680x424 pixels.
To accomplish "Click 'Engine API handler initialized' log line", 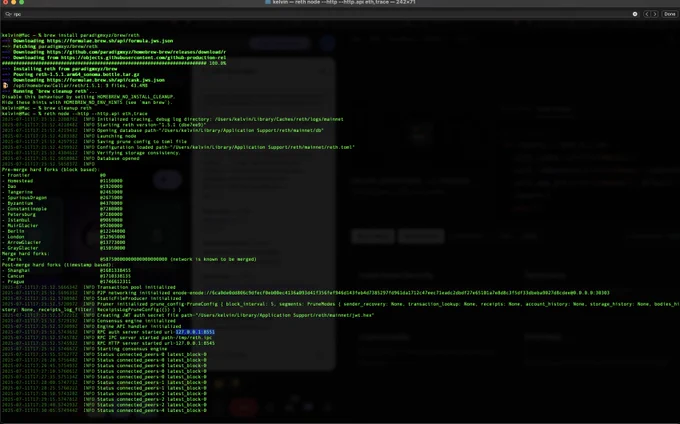I will (x=92, y=326).
